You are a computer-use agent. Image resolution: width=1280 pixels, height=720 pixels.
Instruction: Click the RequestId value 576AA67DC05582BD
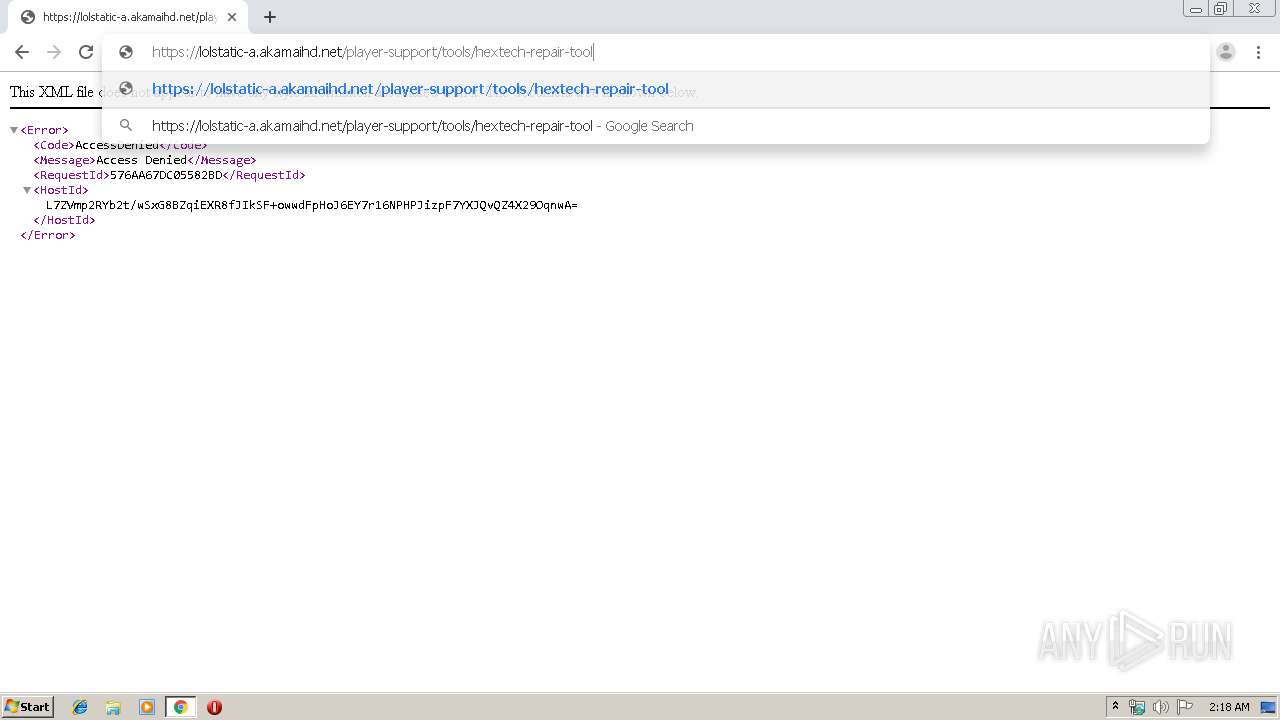166,175
